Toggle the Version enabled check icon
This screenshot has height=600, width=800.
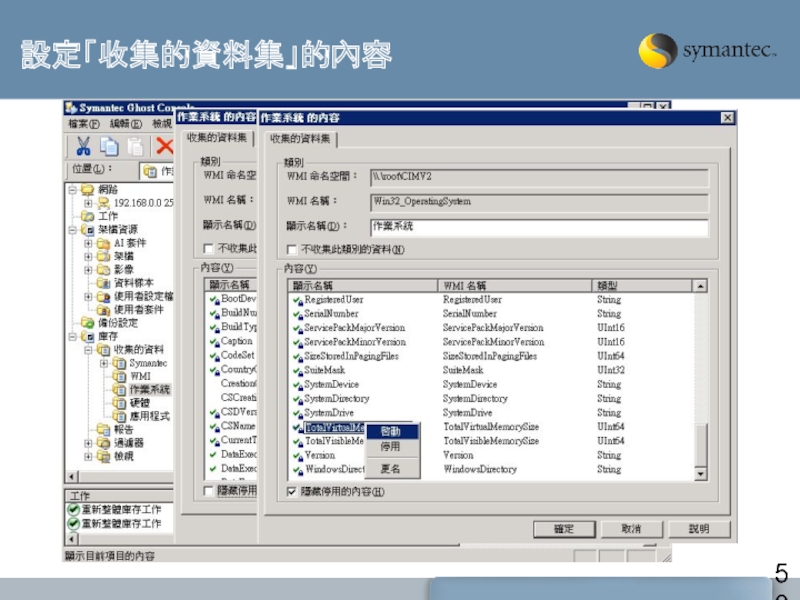(298, 456)
